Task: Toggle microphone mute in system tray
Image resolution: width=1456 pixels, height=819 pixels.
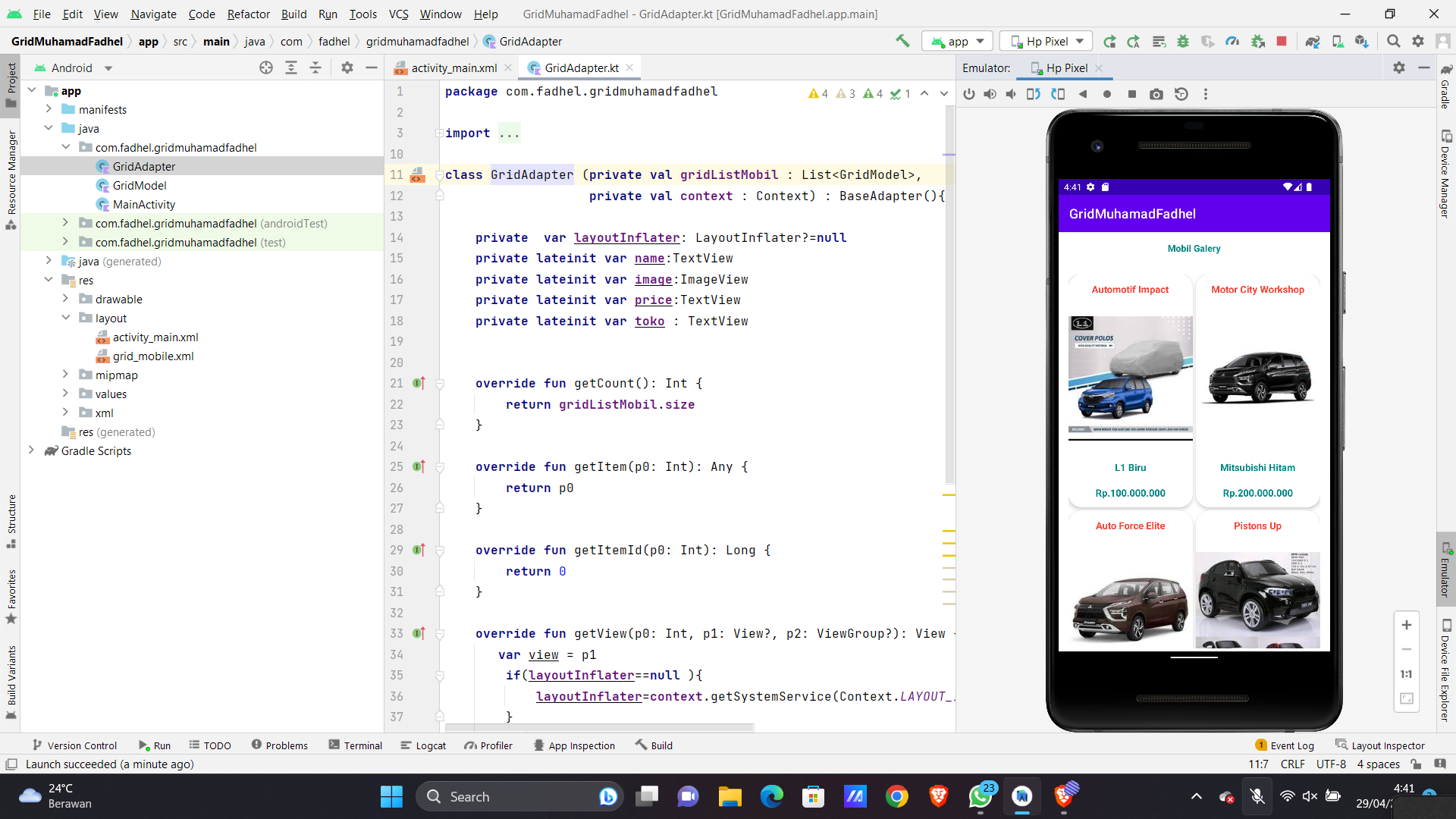Action: click(1257, 796)
